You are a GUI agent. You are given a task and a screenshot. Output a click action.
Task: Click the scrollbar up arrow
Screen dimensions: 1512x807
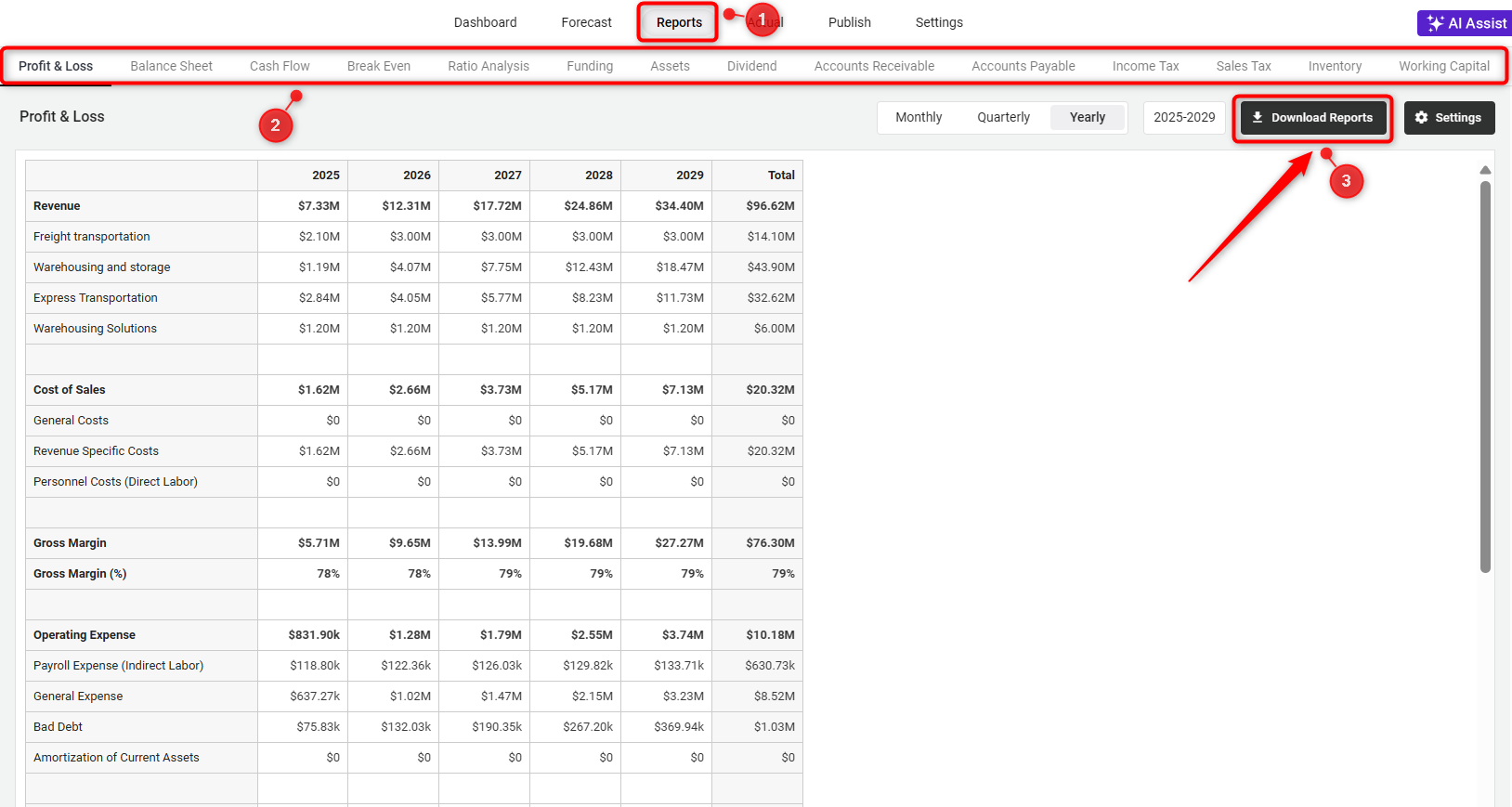(1485, 170)
